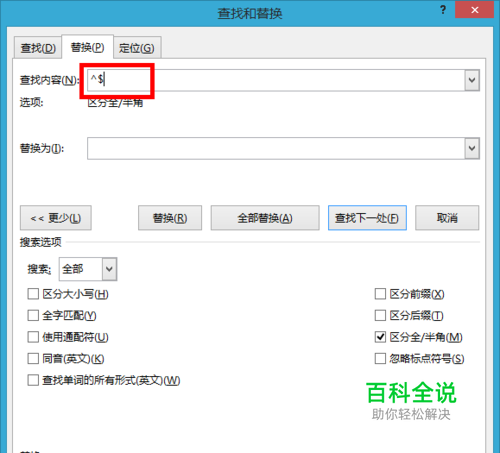Open the 搜索 direction dropdown showing 全部
Screen dimensions: 500x453
click(x=88, y=269)
